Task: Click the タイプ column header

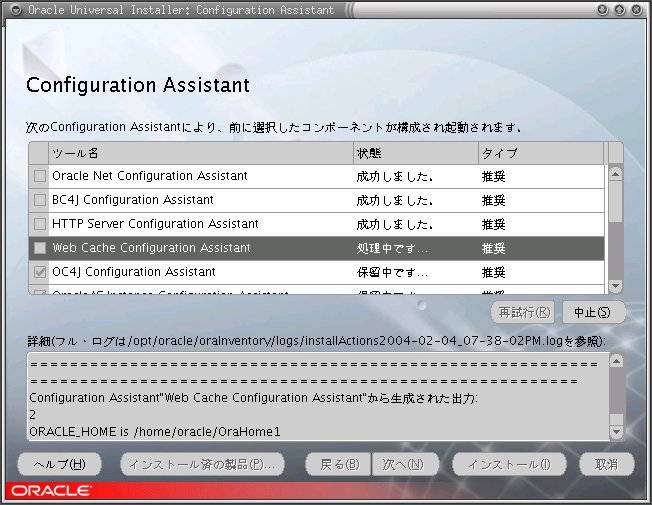Action: click(541, 153)
